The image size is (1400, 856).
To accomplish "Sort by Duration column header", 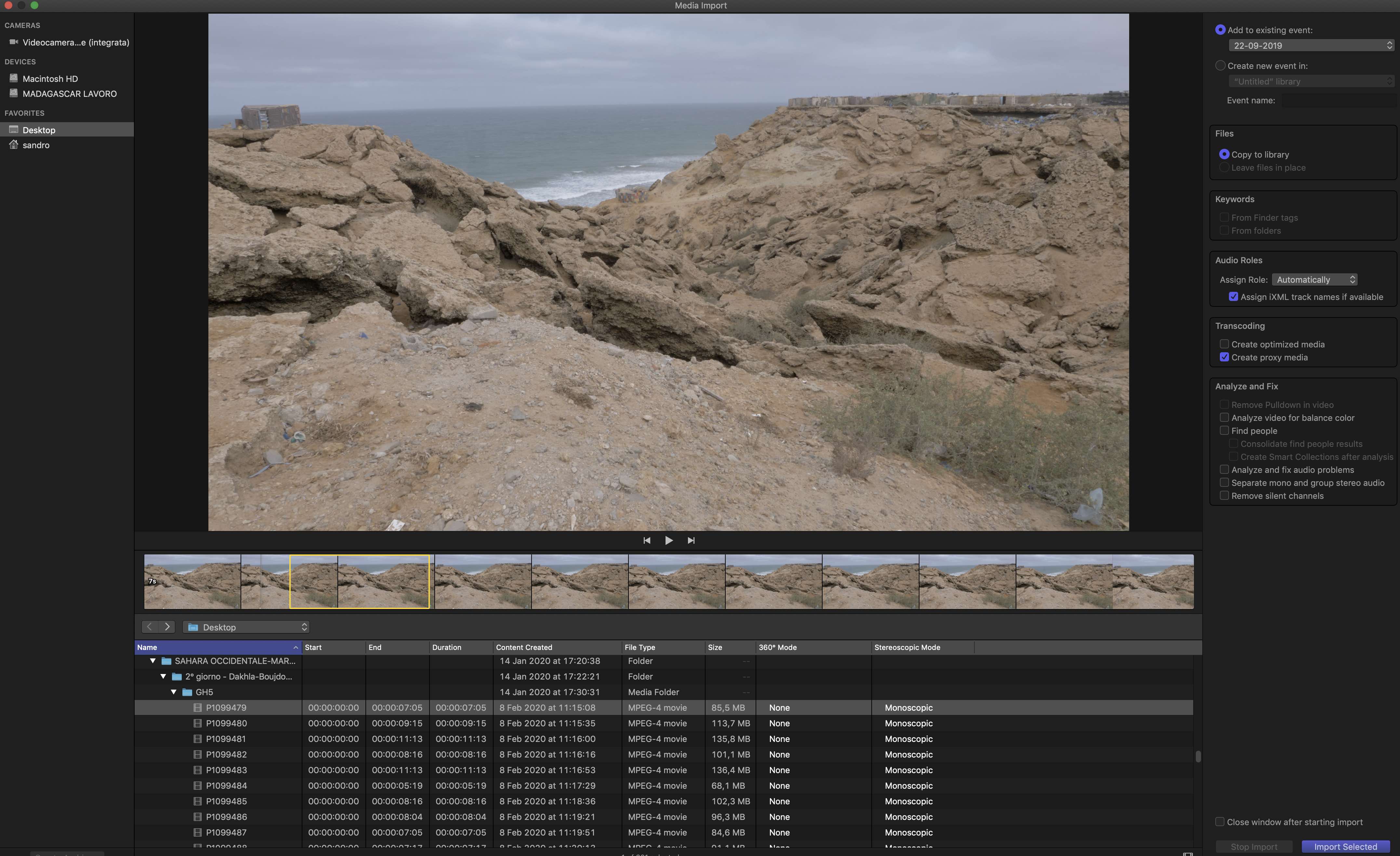I will pyautogui.click(x=461, y=647).
